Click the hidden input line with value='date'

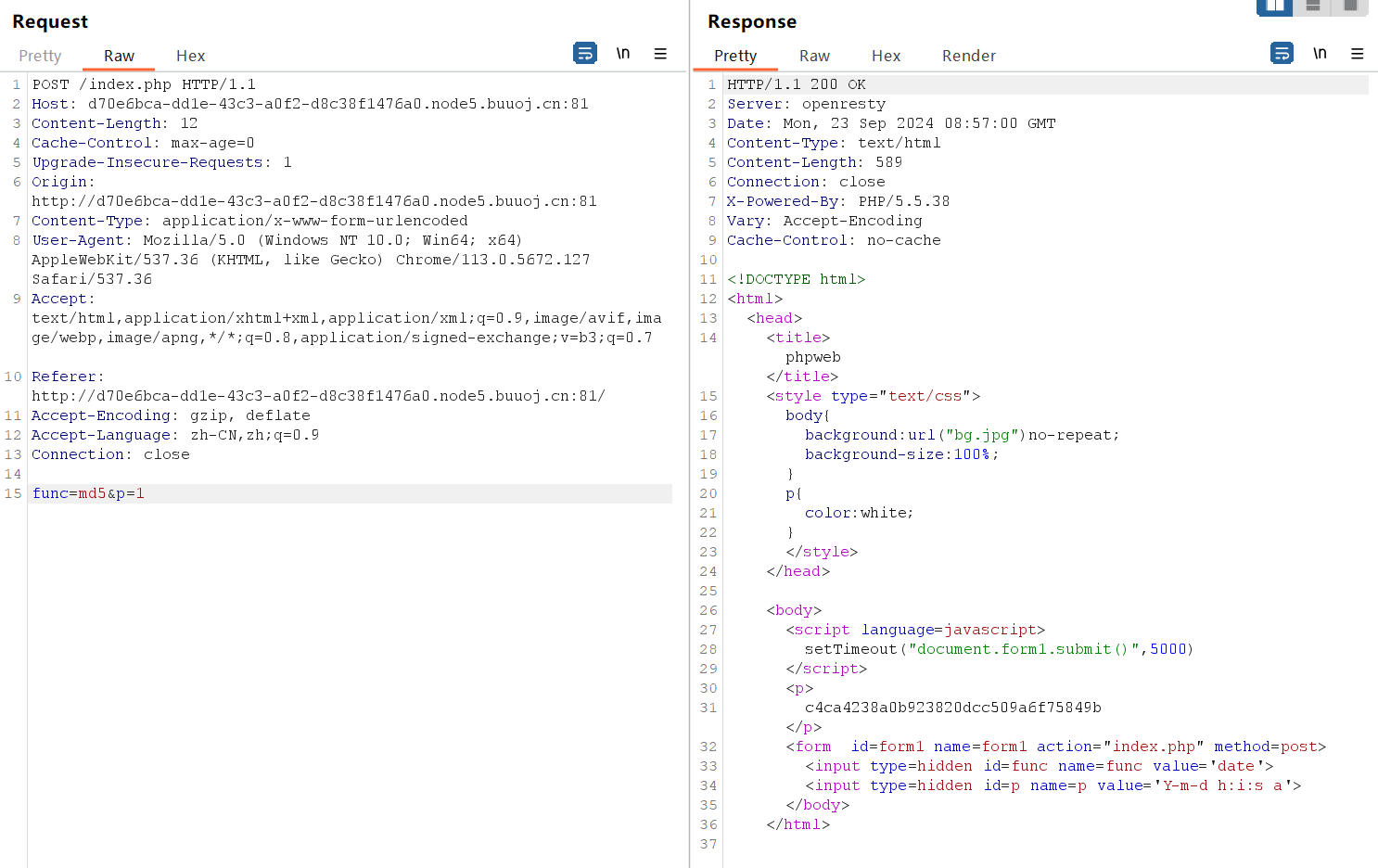pyautogui.click(x=1040, y=766)
